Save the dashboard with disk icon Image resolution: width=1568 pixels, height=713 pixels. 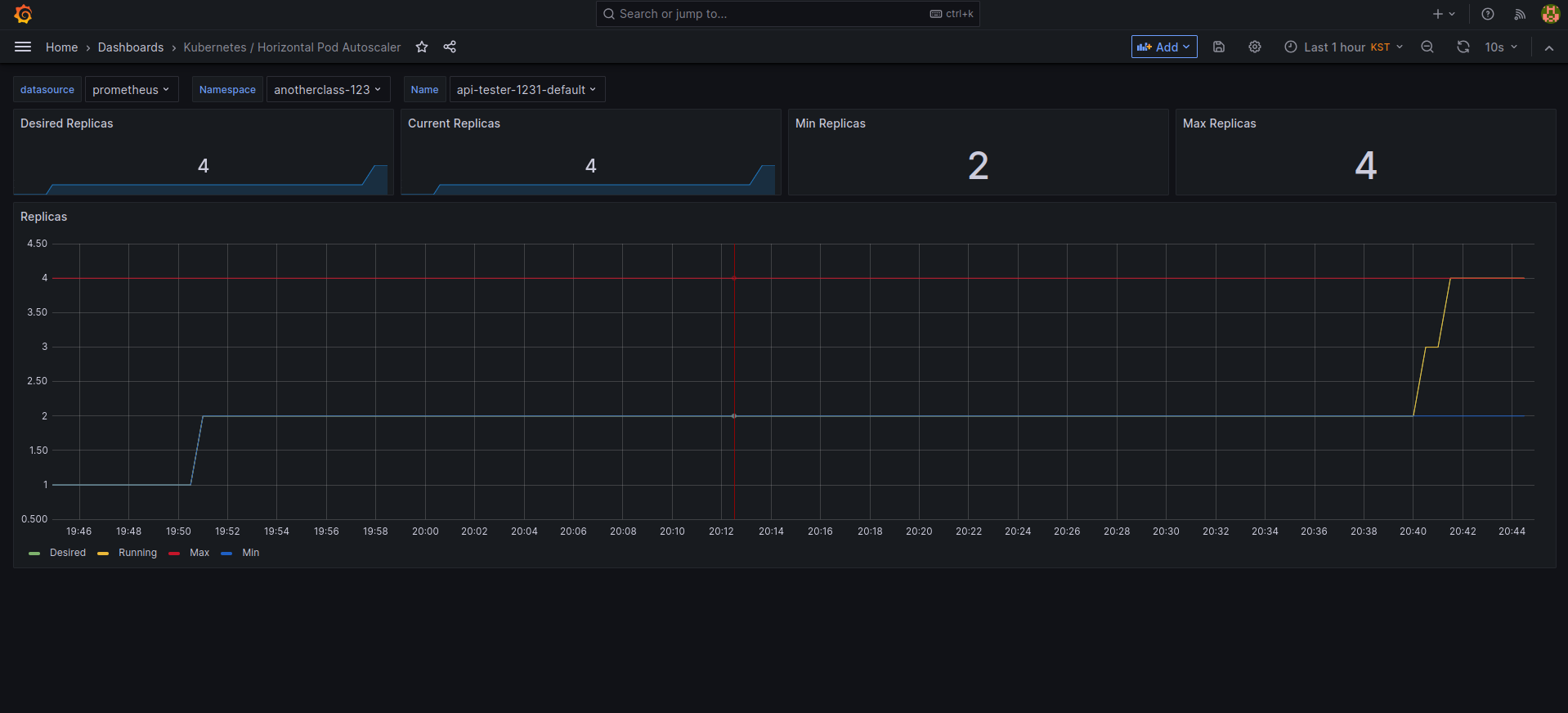click(1219, 47)
